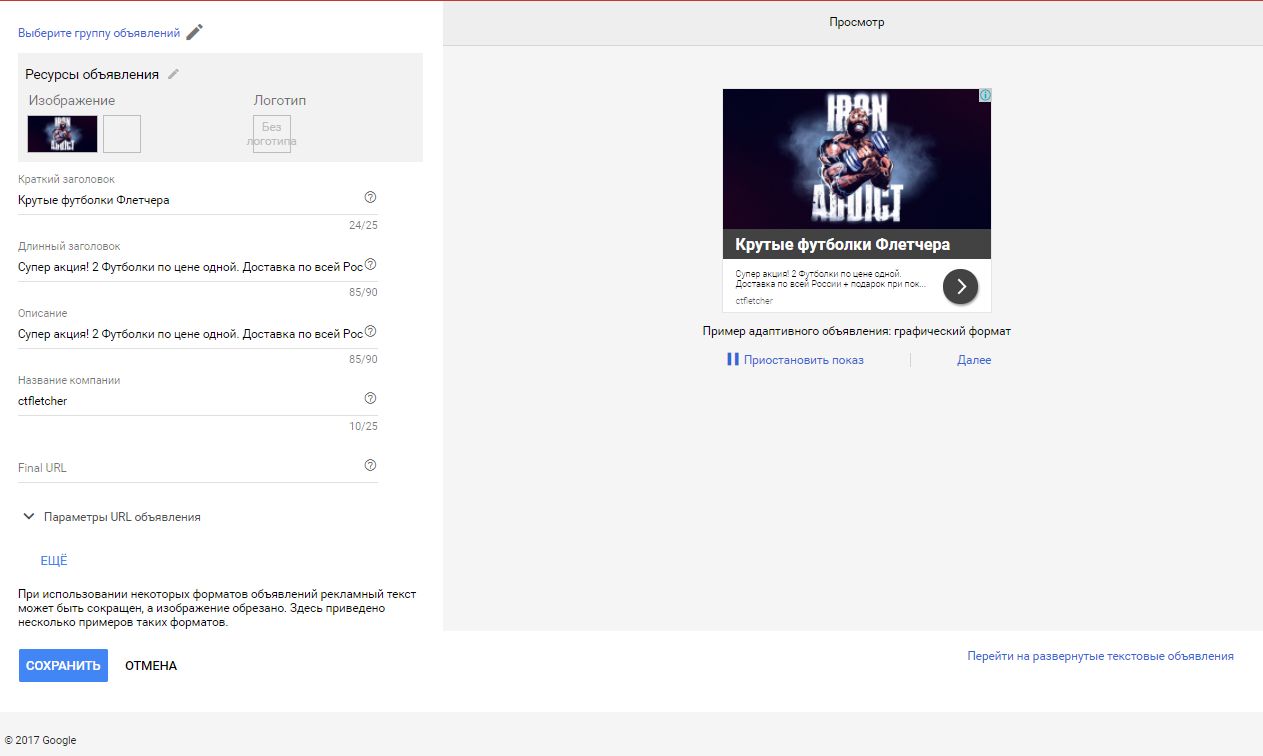Image resolution: width=1263 pixels, height=756 pixels.
Task: Click preview headline 'Крутые футболки Флетчера'
Action: tap(842, 245)
